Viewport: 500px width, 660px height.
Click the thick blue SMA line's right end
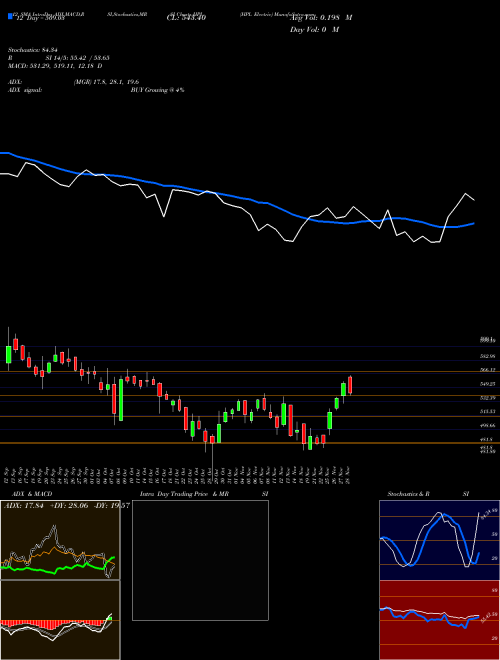(x=473, y=224)
